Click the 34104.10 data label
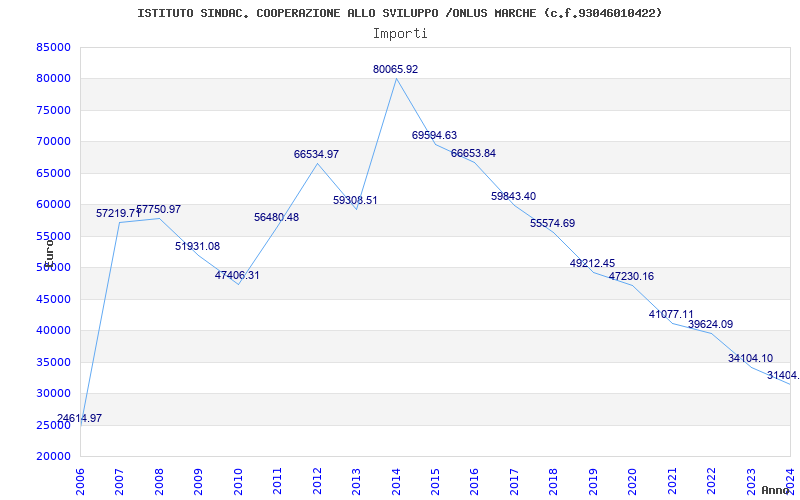Screen dimensions: 800x500 750,358
